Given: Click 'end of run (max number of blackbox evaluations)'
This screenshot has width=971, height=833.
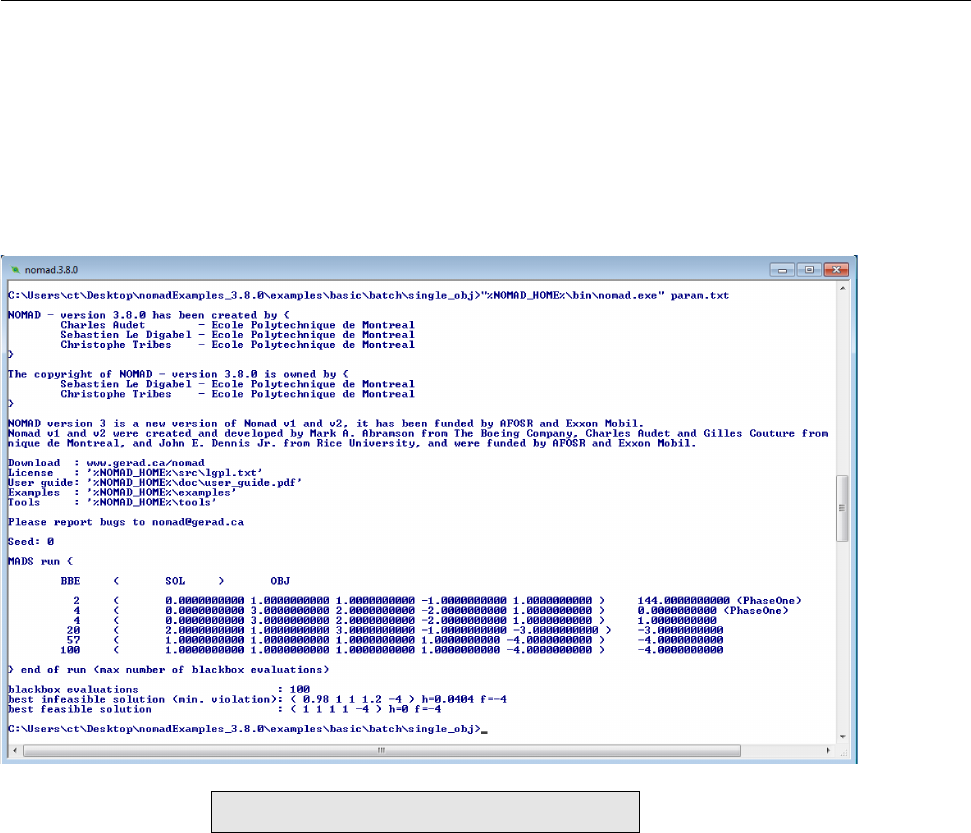Looking at the screenshot, I should click(168, 670).
